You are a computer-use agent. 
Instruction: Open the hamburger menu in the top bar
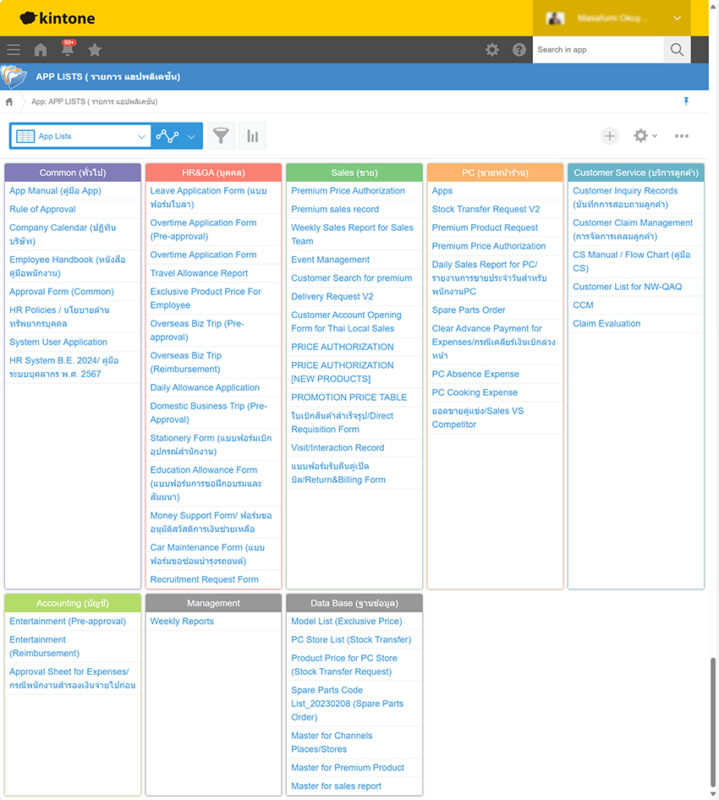click(13, 50)
